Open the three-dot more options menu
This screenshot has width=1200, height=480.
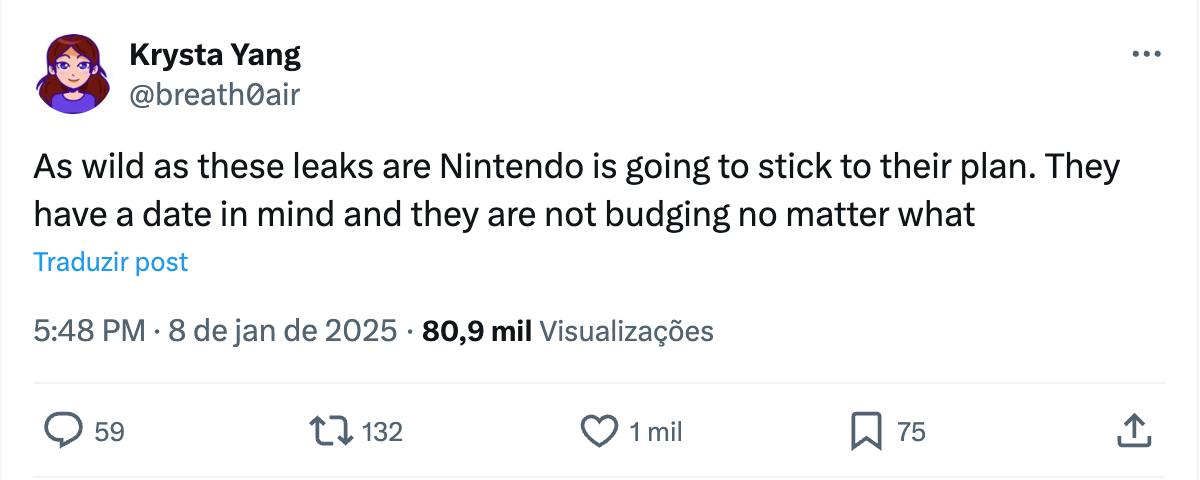click(x=1148, y=55)
